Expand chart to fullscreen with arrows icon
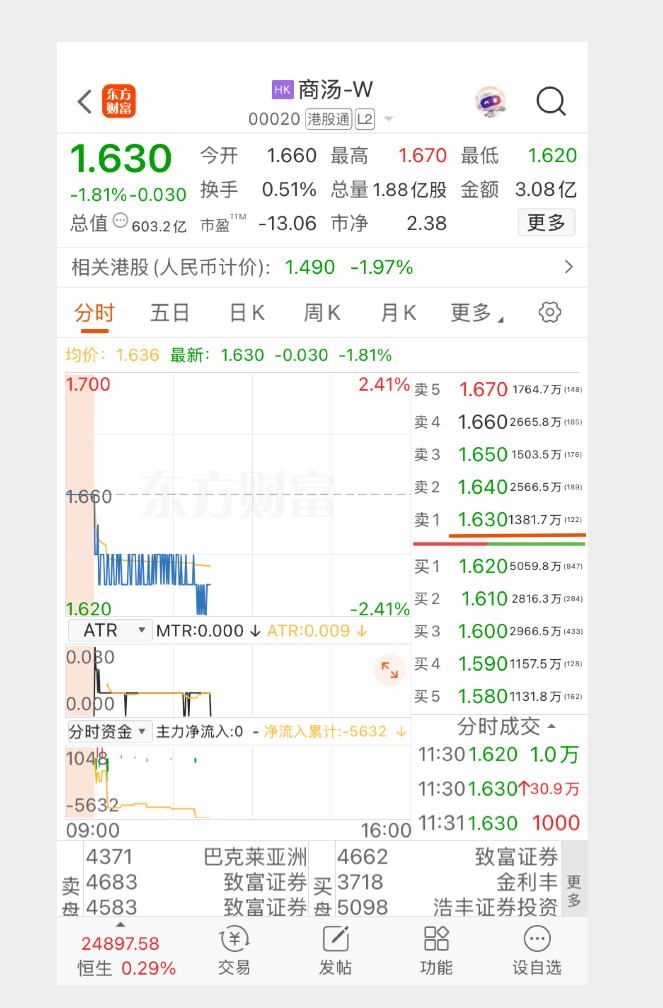 click(x=389, y=670)
